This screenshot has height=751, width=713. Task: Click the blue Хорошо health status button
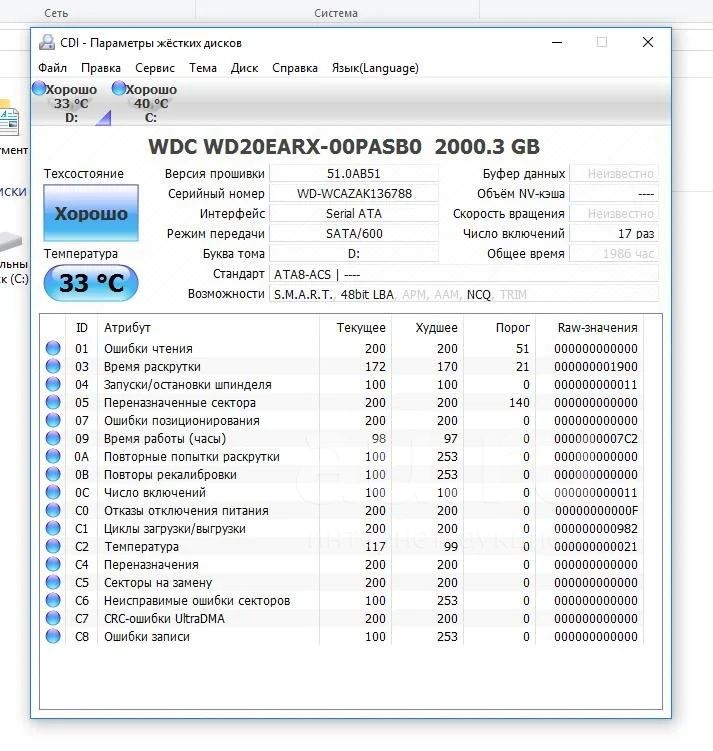[91, 213]
